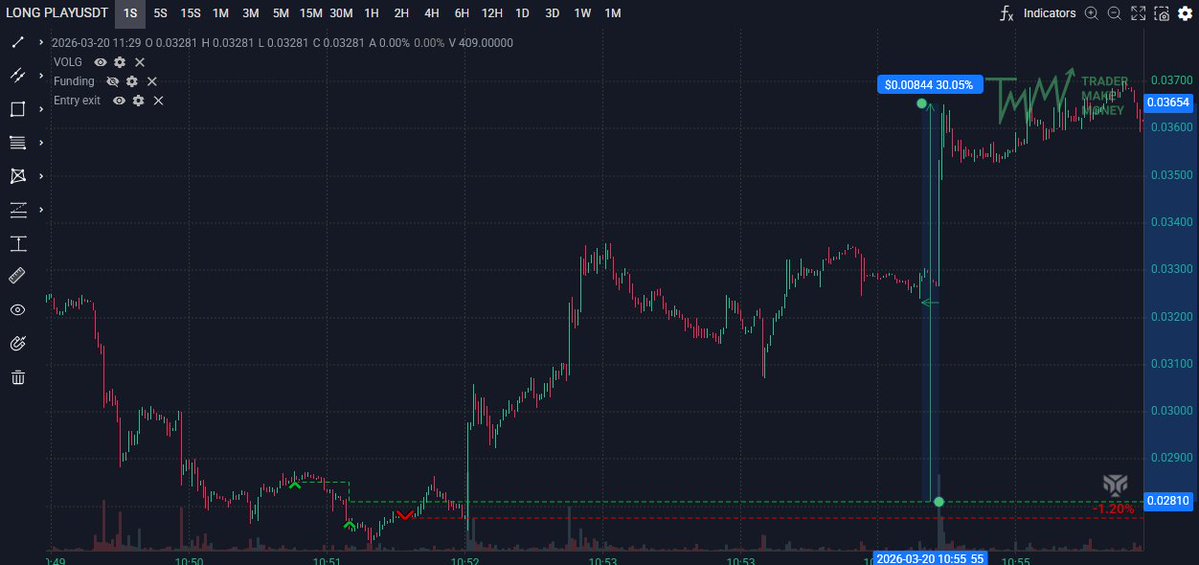Expand the rectangle tool options
The height and width of the screenshot is (565, 1199).
[41, 109]
